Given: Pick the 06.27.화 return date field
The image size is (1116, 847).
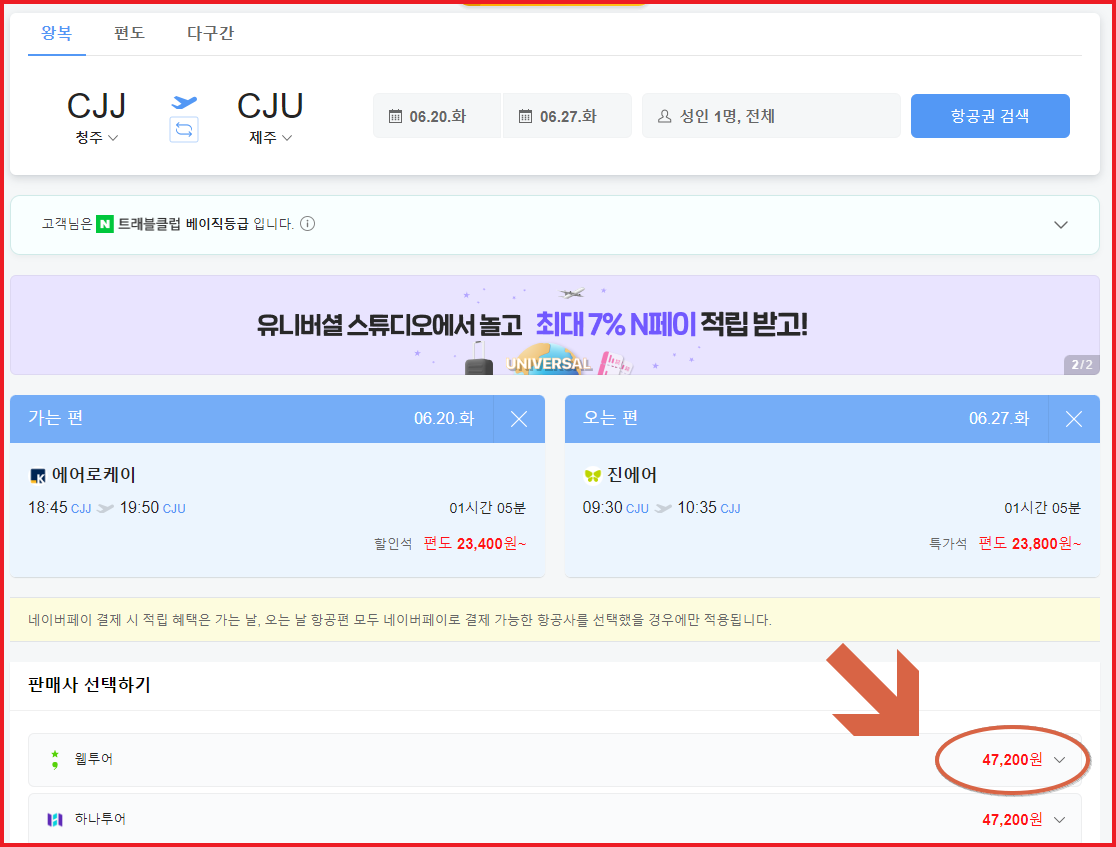Looking at the screenshot, I should pos(567,116).
